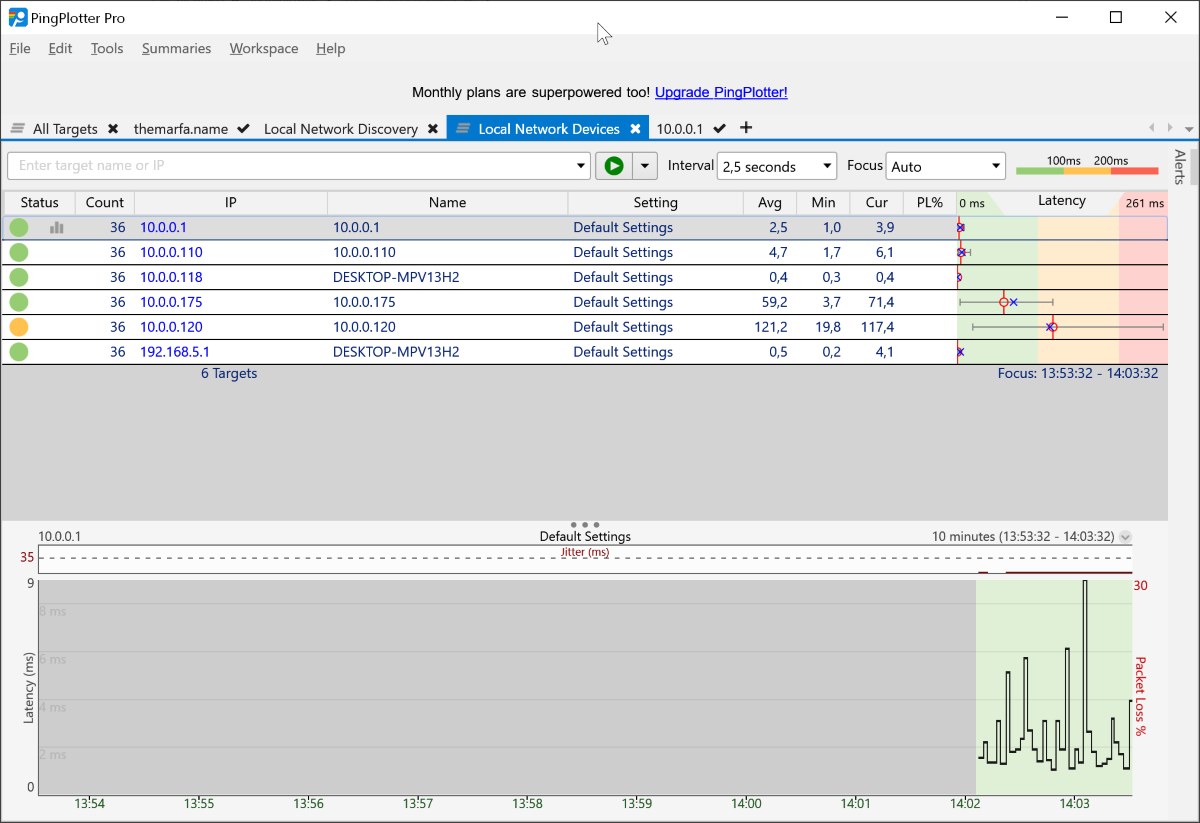Click the three-dot panel splitter handle

[x=585, y=524]
